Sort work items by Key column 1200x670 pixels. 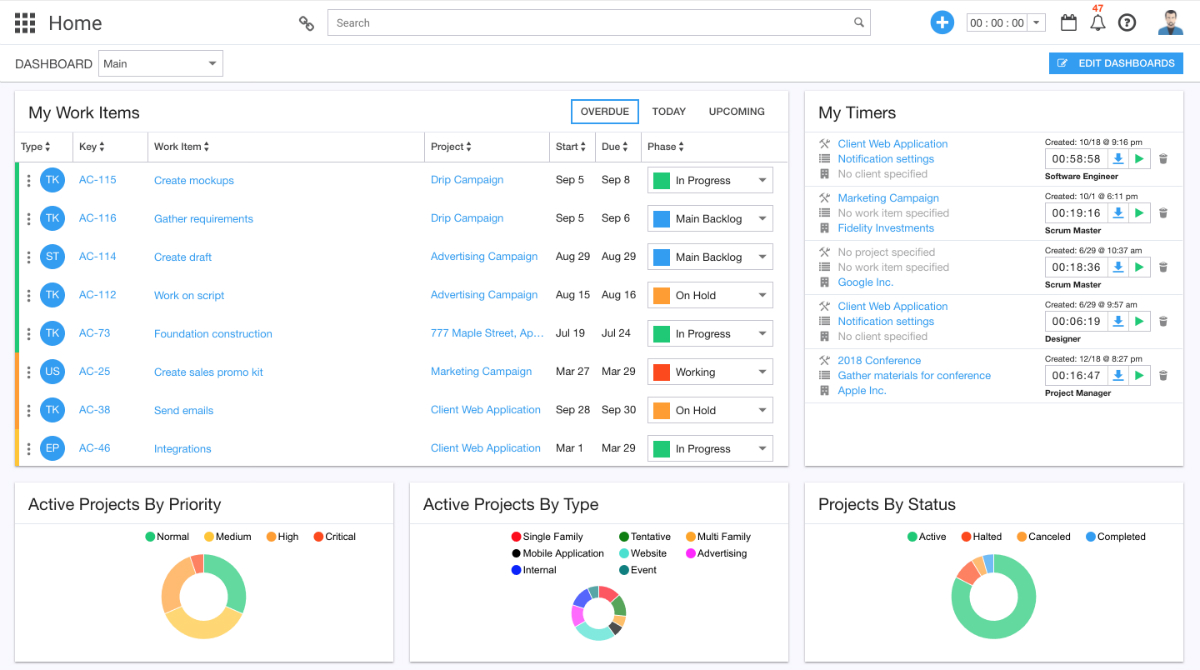point(92,147)
